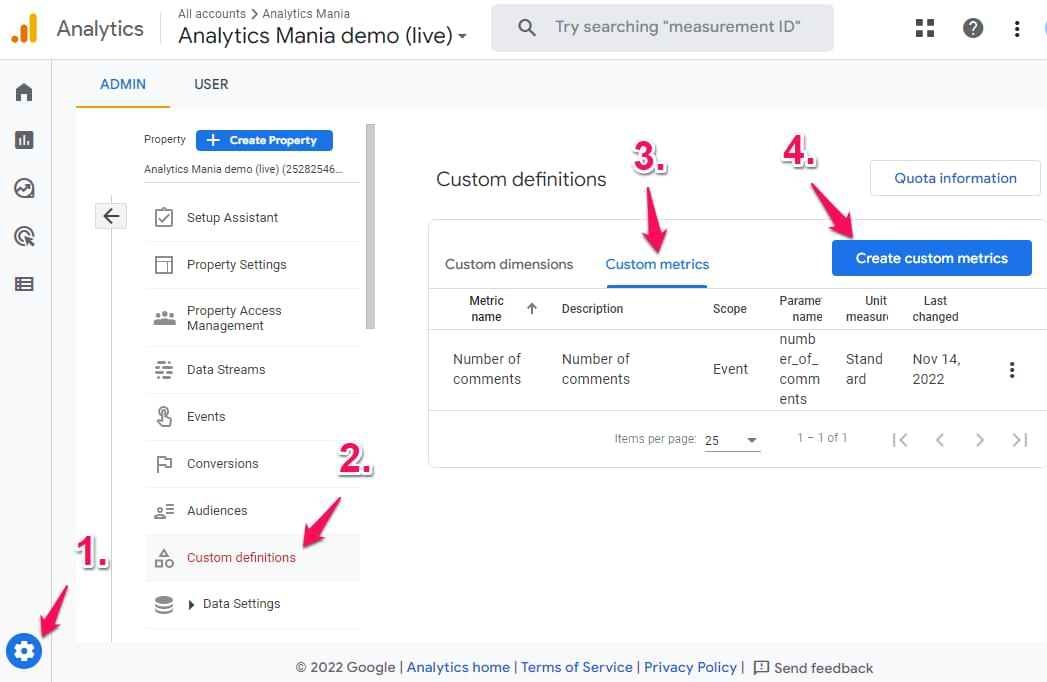Click the Setup Assistant checkbox icon

click(x=164, y=218)
